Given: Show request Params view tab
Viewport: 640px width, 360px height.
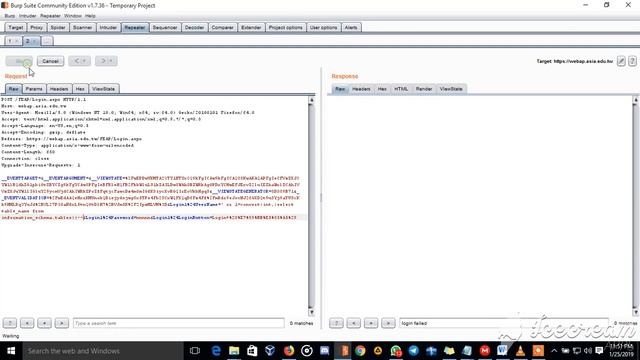Looking at the screenshot, I should [x=34, y=89].
